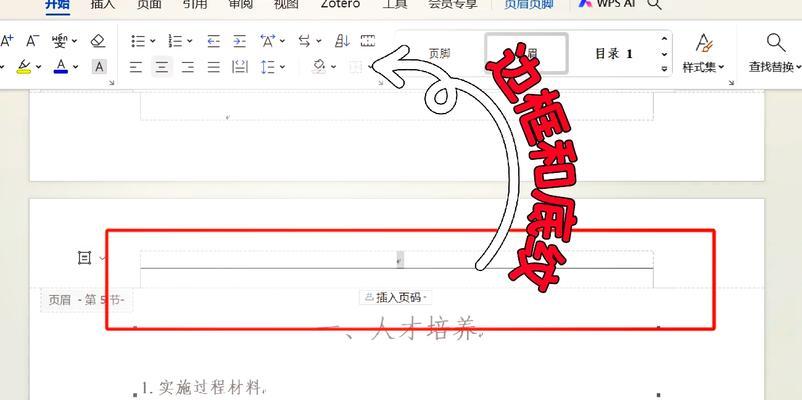Screen dimensions: 802x400
Task: Click the 插入页码 button
Action: tap(395, 297)
